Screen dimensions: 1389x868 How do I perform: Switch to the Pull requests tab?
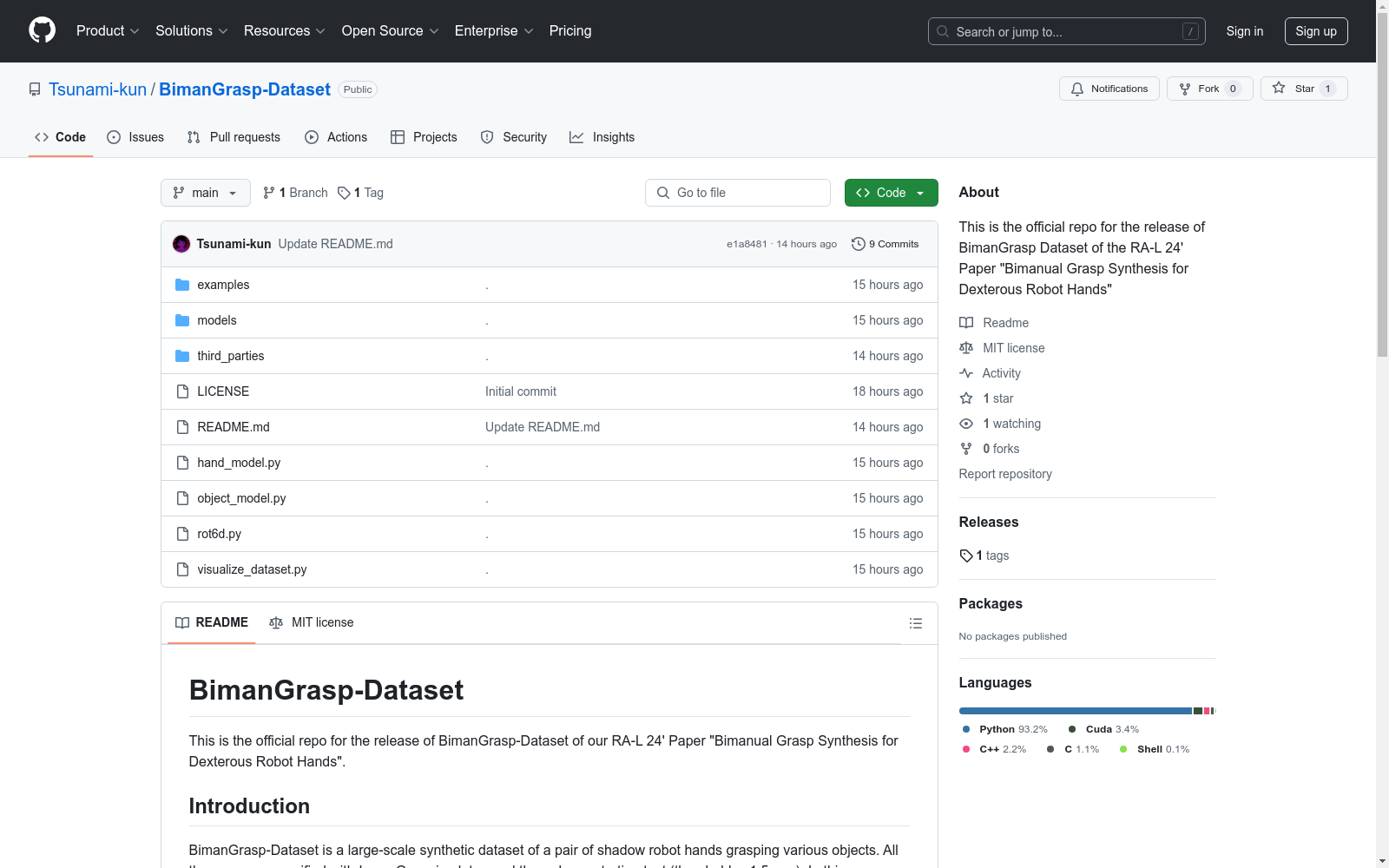coord(233,137)
